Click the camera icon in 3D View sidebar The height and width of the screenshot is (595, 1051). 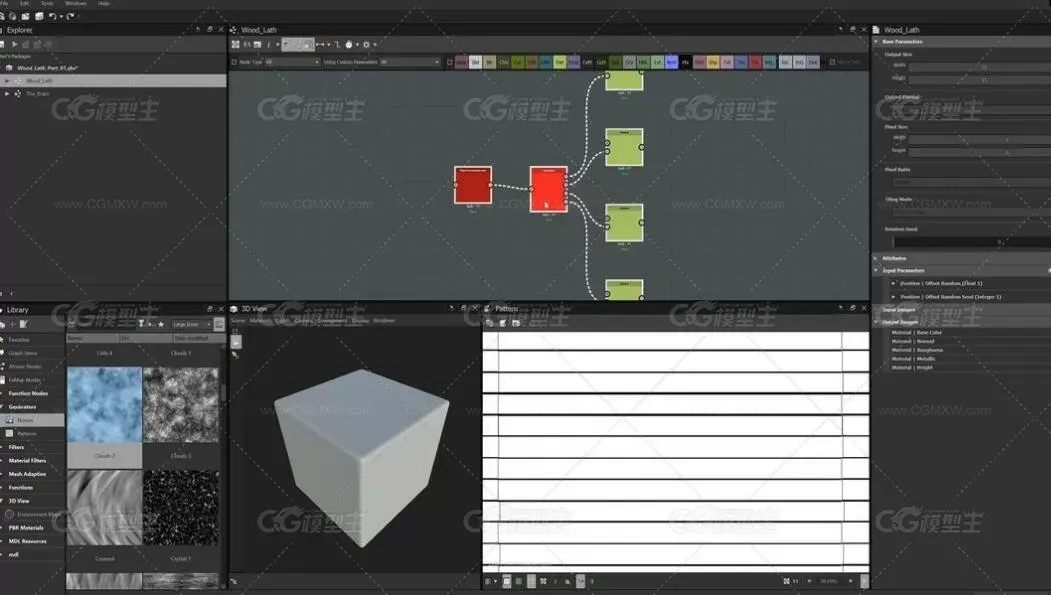pyautogui.click(x=236, y=341)
